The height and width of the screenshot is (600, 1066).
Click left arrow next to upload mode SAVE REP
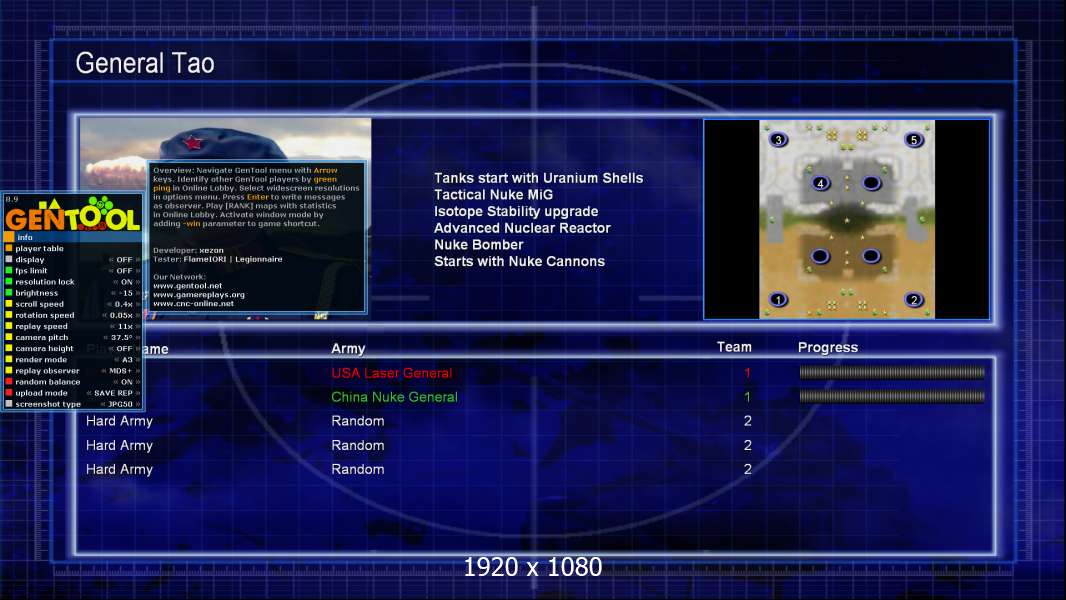[x=89, y=393]
